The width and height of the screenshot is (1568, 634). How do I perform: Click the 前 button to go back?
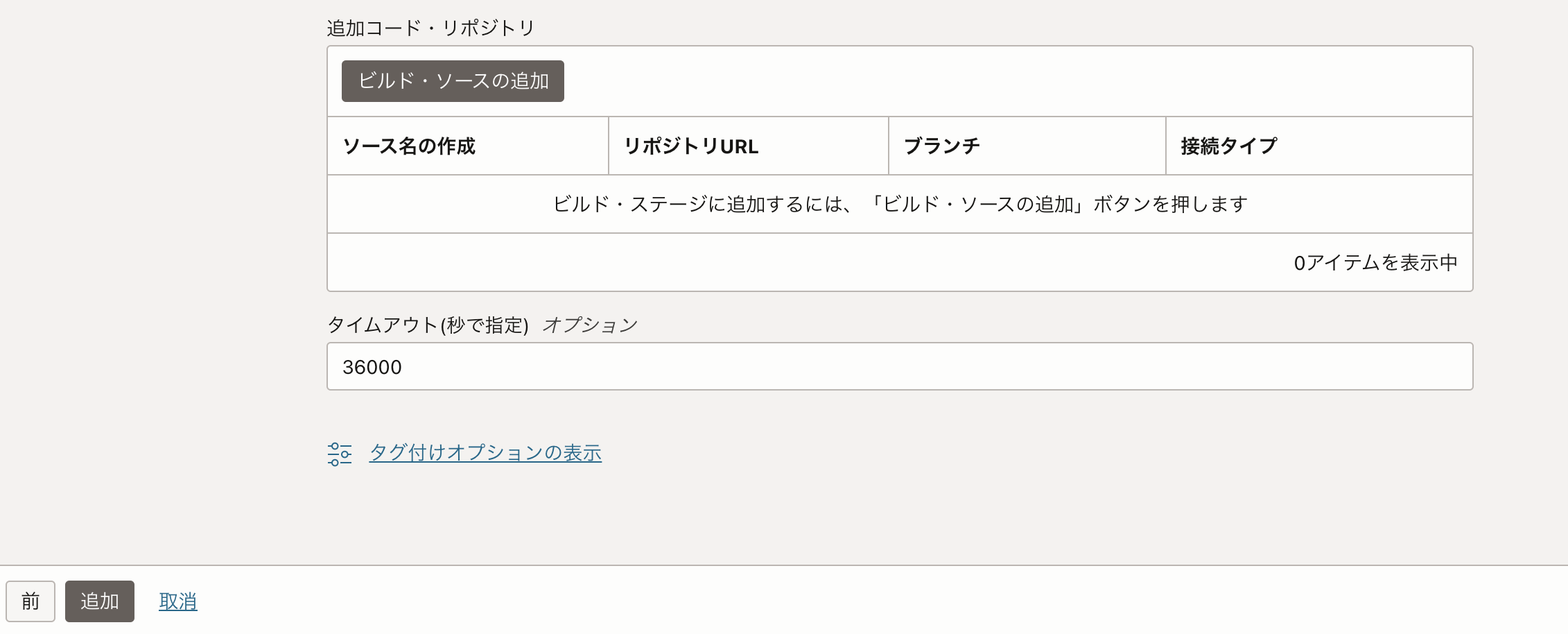point(31,601)
